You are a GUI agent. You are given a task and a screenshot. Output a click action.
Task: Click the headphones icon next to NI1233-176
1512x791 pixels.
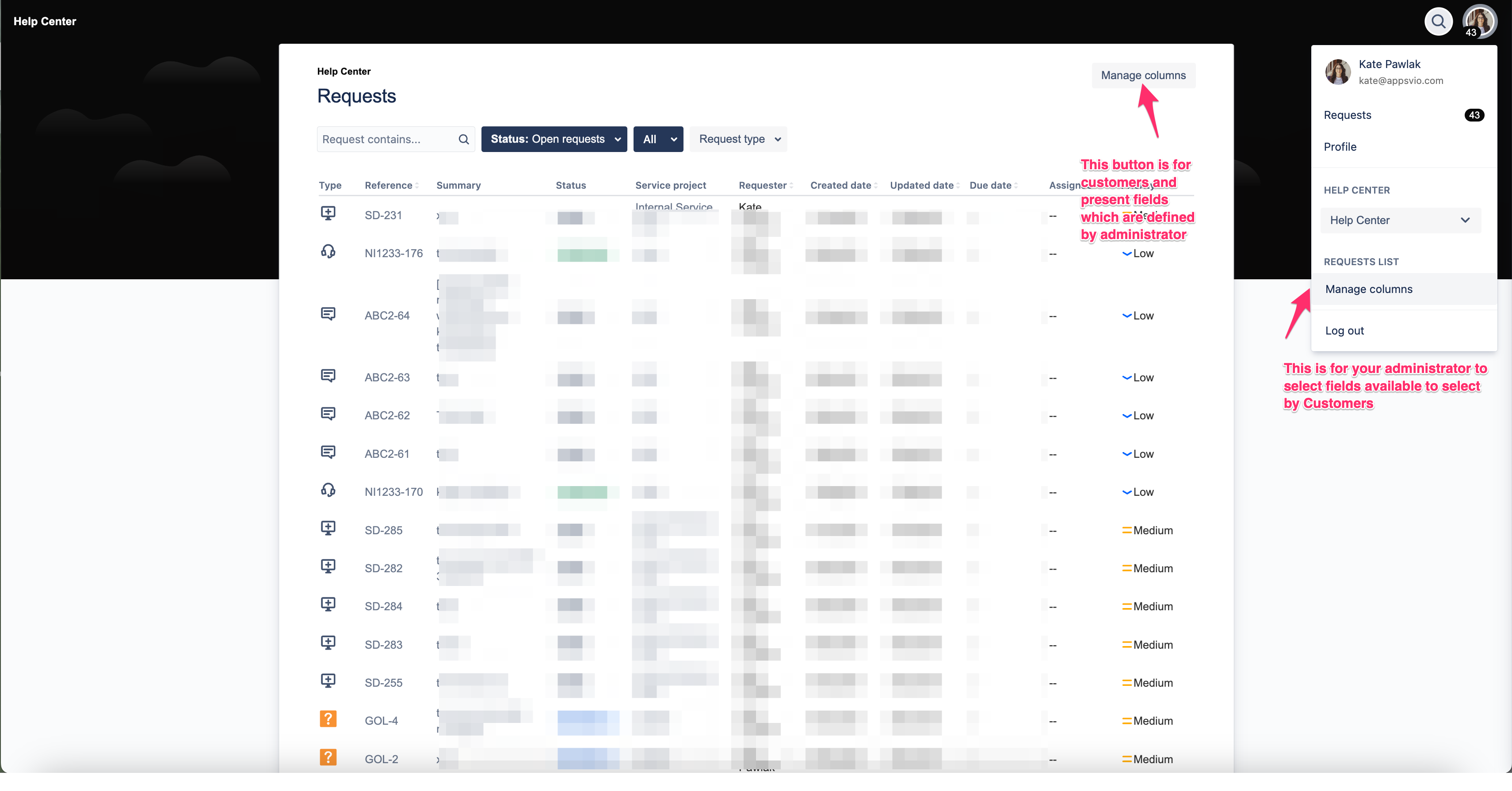tap(328, 252)
